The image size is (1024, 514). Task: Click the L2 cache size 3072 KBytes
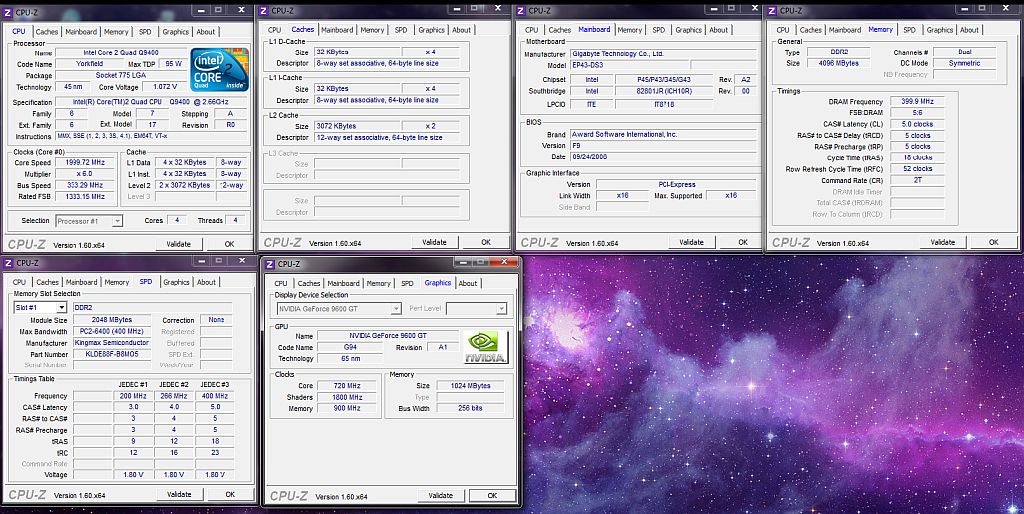click(x=357, y=126)
